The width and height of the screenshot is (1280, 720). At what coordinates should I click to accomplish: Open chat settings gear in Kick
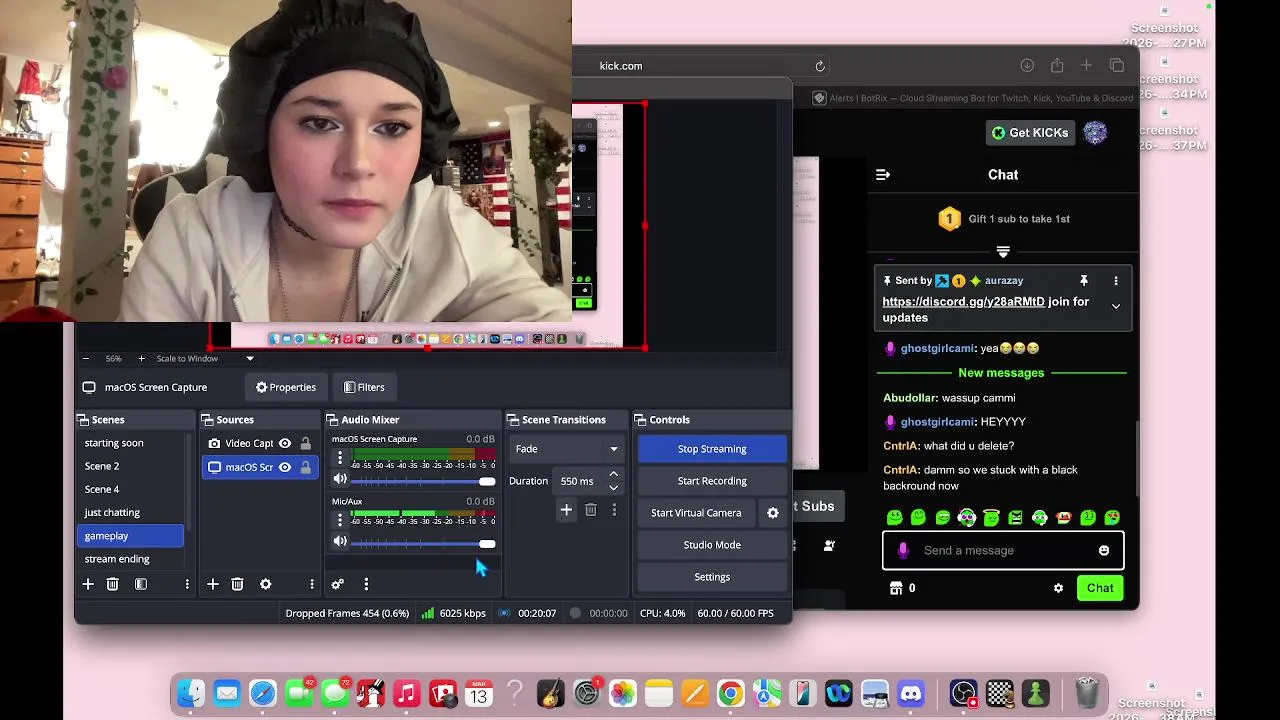[1058, 588]
